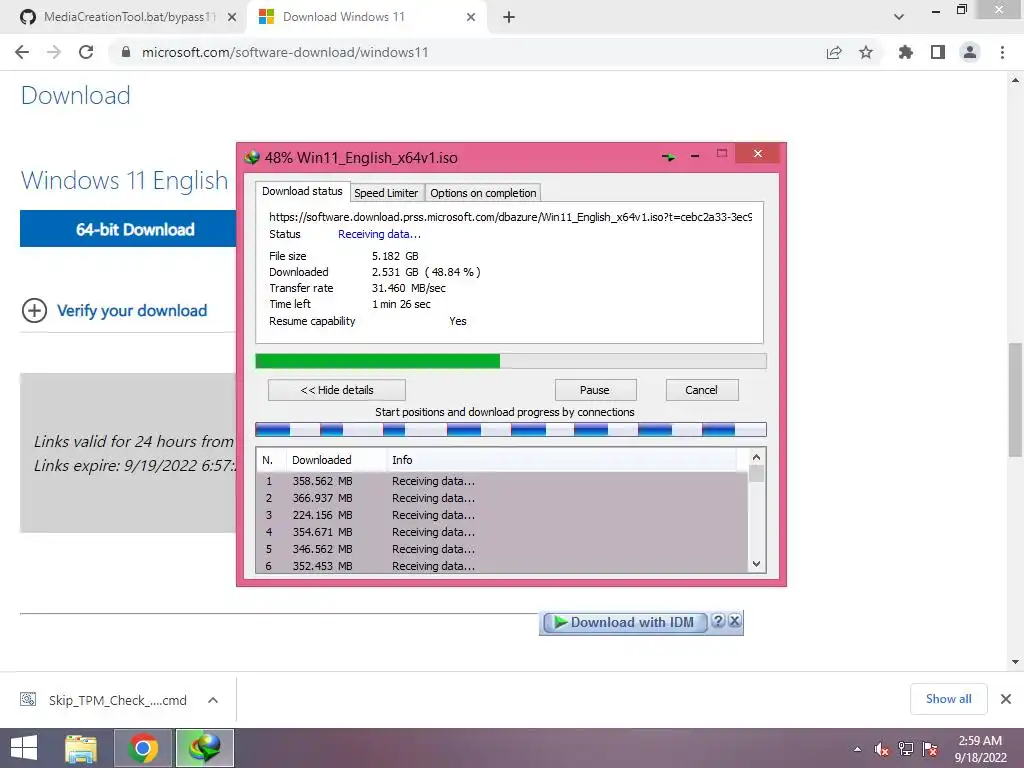
Task: Click connections list scroll down arrow
Action: click(x=756, y=564)
